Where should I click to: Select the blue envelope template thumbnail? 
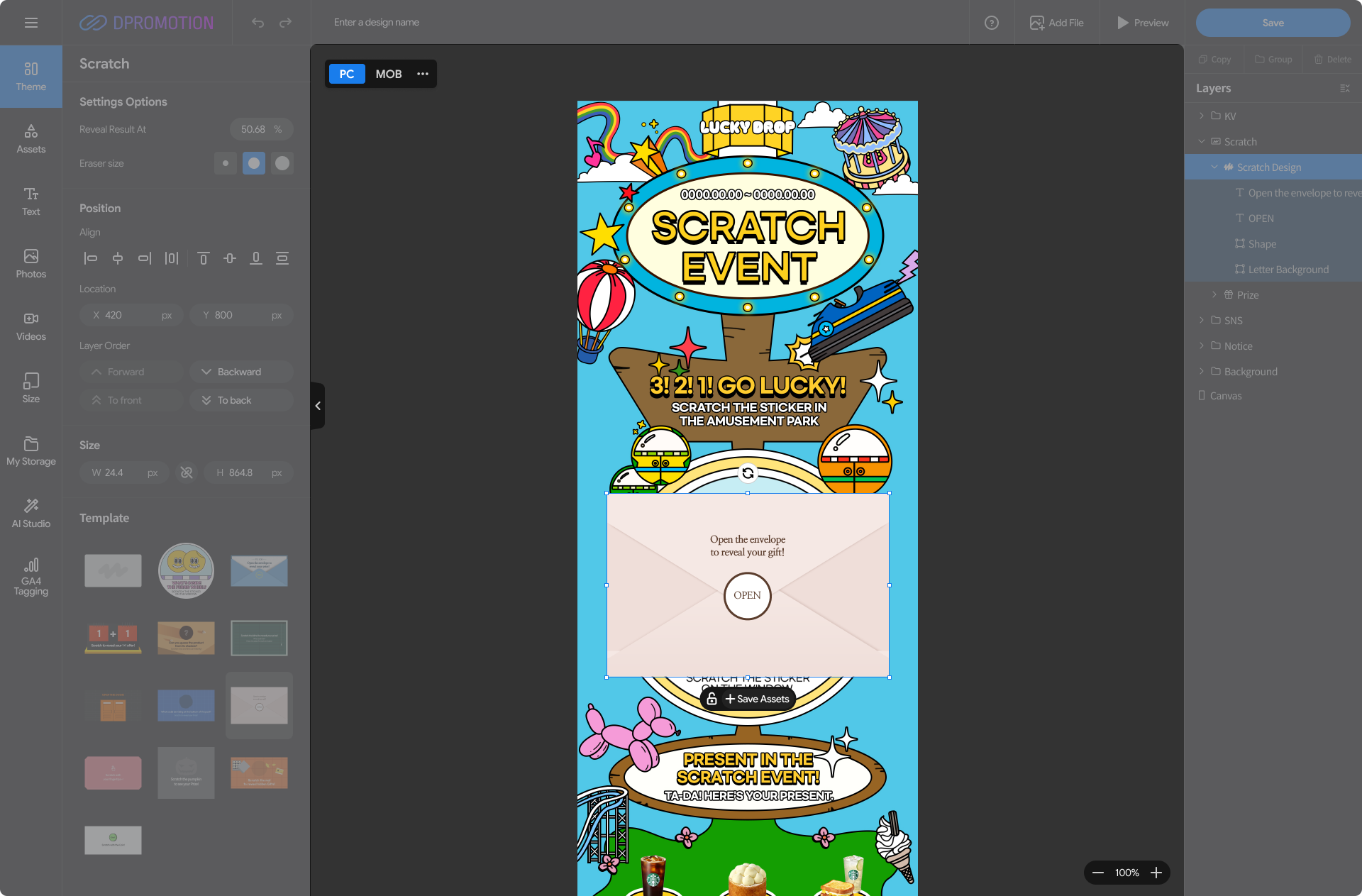[259, 570]
